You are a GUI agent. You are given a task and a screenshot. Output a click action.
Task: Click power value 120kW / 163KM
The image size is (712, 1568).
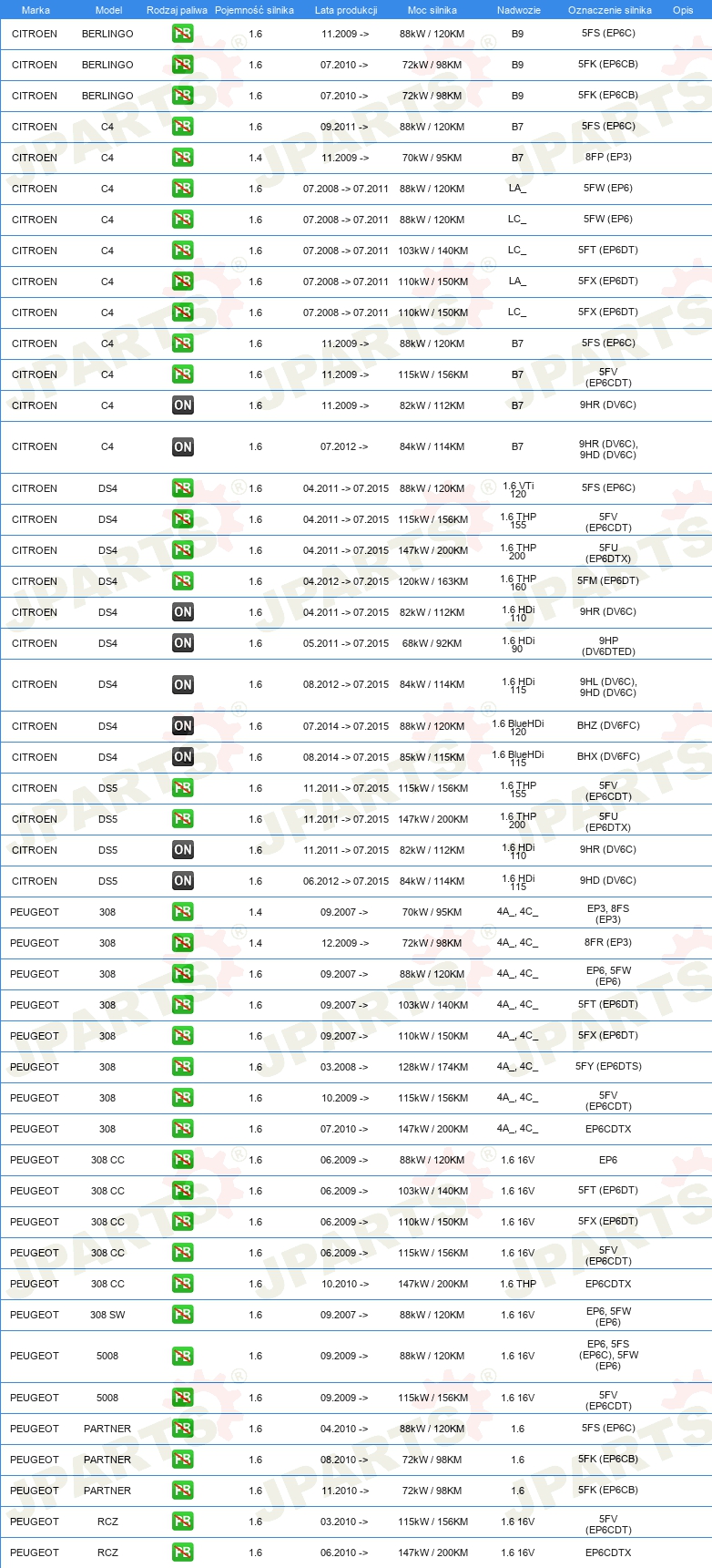coord(432,581)
